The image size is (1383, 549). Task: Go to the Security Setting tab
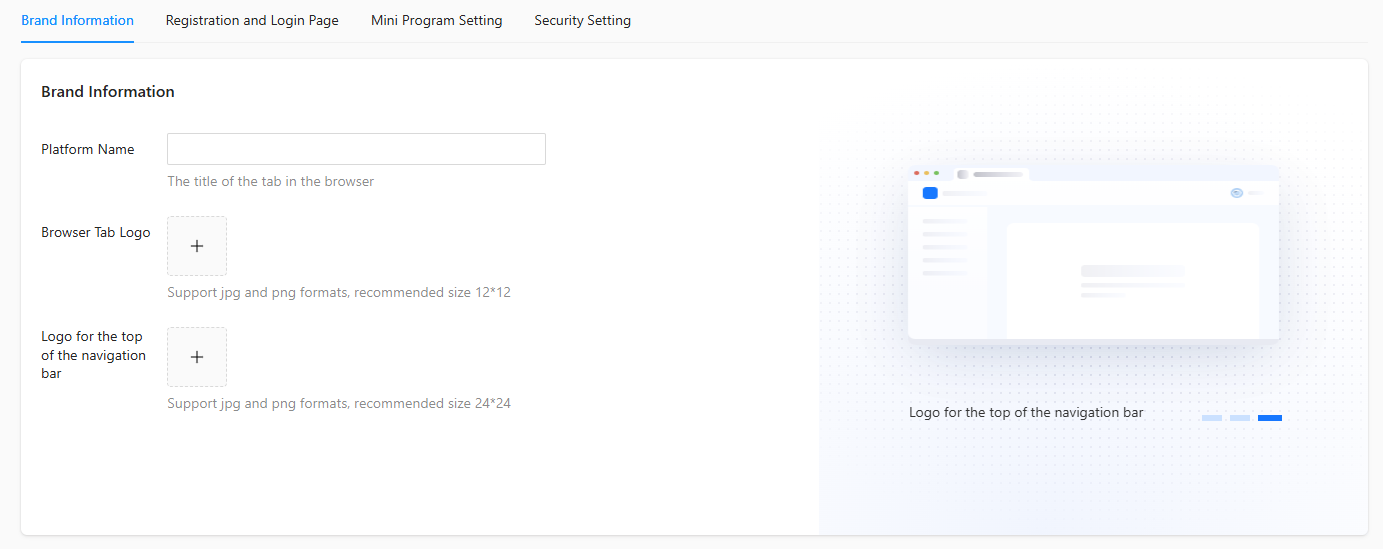(x=582, y=20)
